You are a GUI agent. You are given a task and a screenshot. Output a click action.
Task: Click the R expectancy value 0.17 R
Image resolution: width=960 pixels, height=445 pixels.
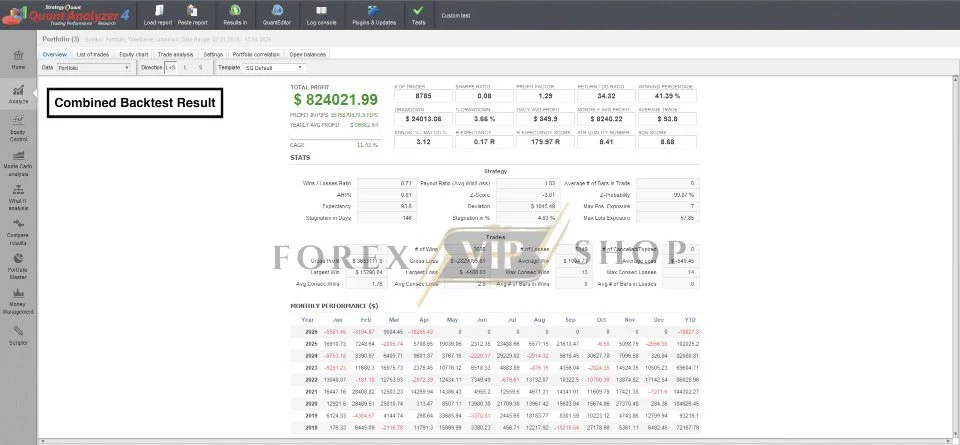pyautogui.click(x=484, y=141)
